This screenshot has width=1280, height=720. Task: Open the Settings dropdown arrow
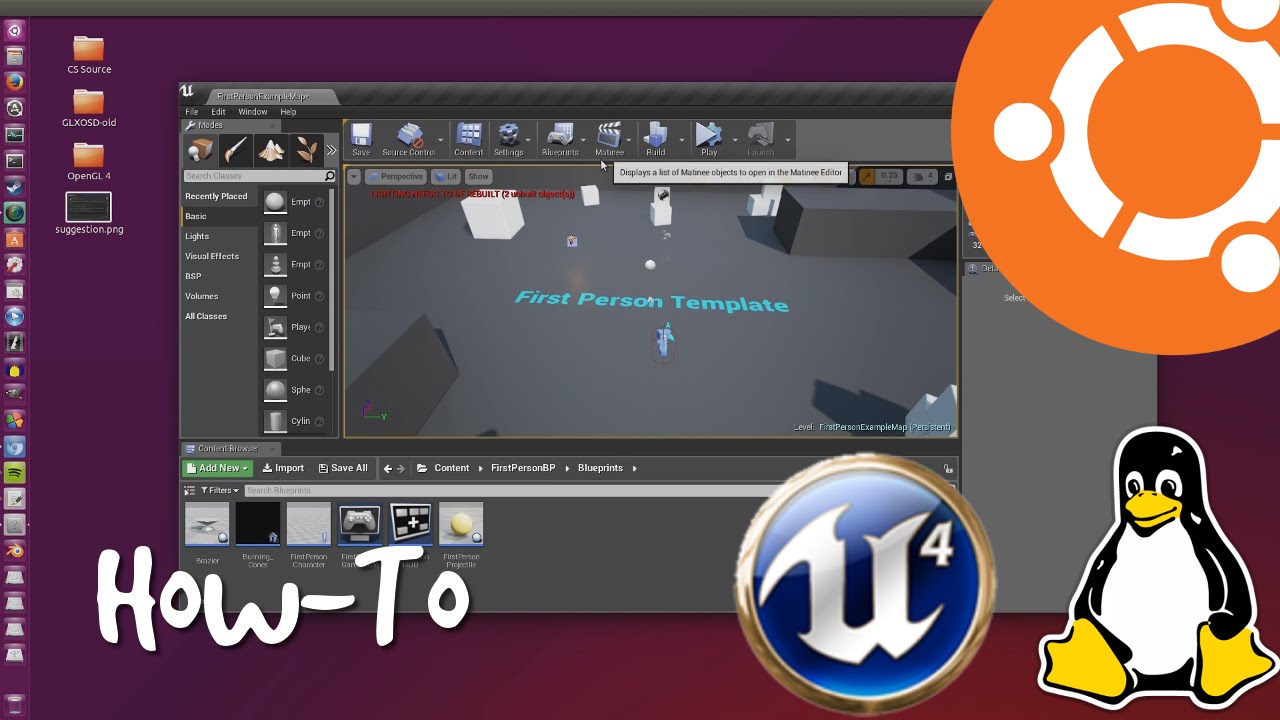pyautogui.click(x=529, y=140)
